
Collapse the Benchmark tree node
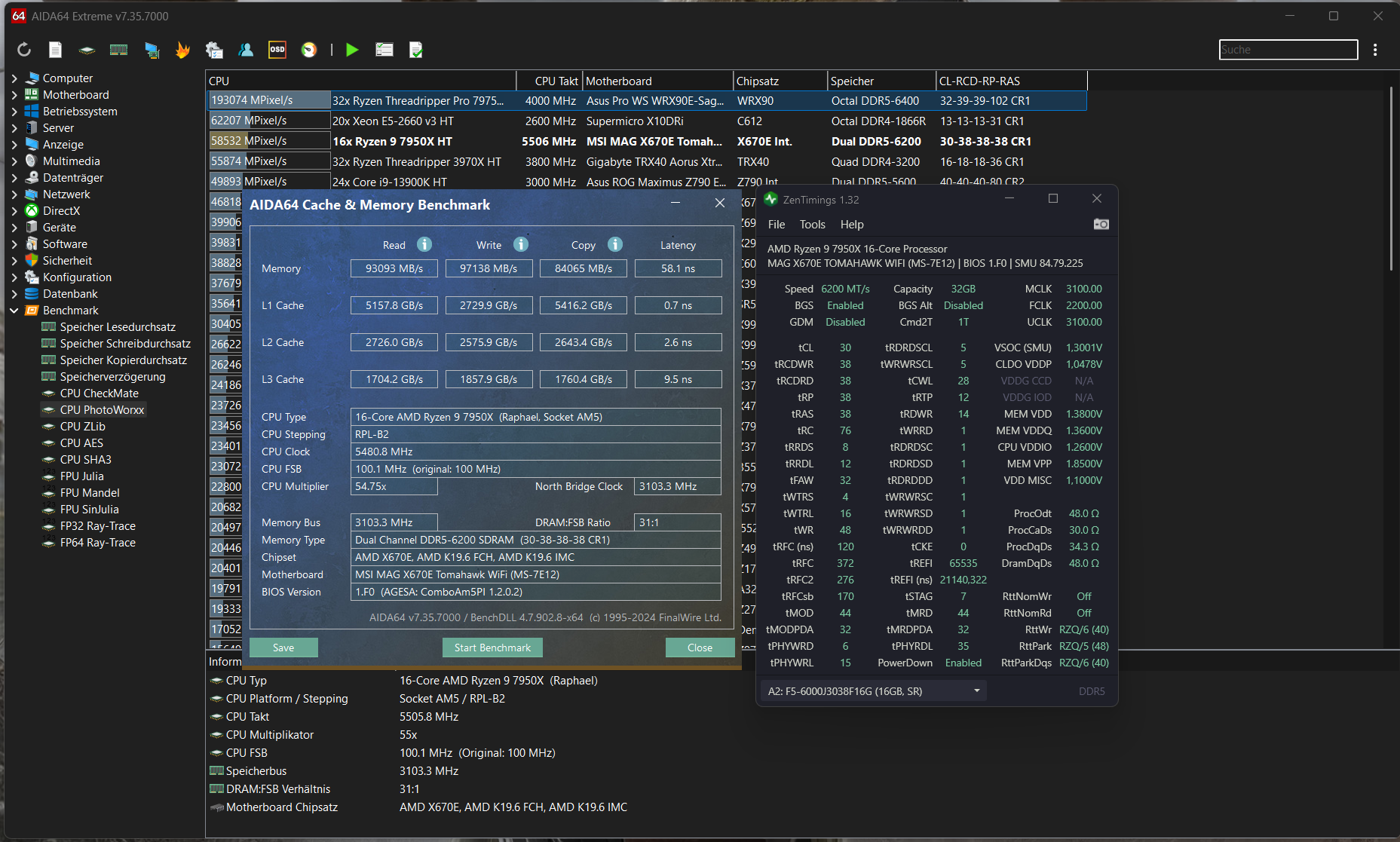[14, 311]
